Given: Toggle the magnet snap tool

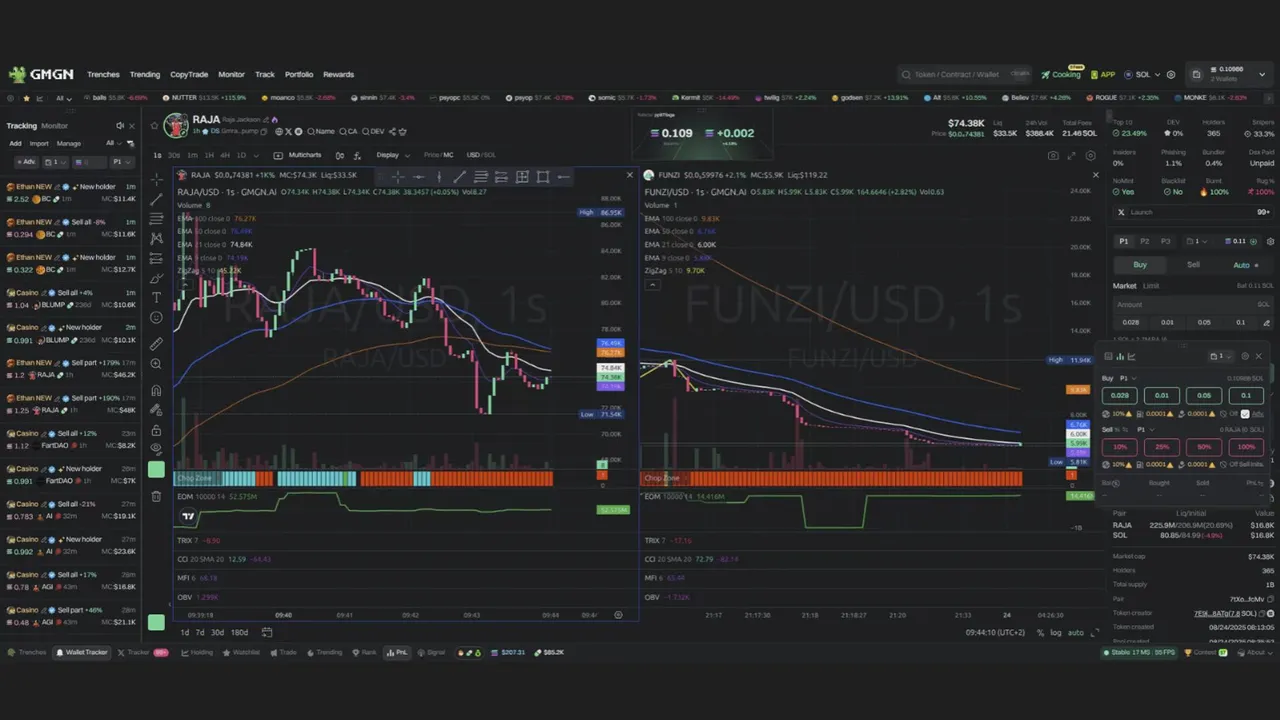Looking at the screenshot, I should (156, 391).
